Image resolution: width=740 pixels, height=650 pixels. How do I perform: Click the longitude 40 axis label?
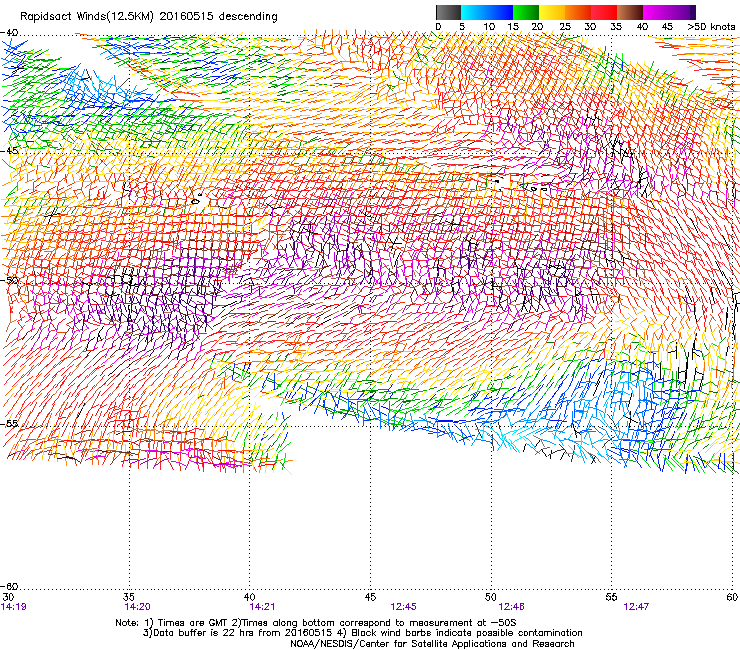click(249, 597)
